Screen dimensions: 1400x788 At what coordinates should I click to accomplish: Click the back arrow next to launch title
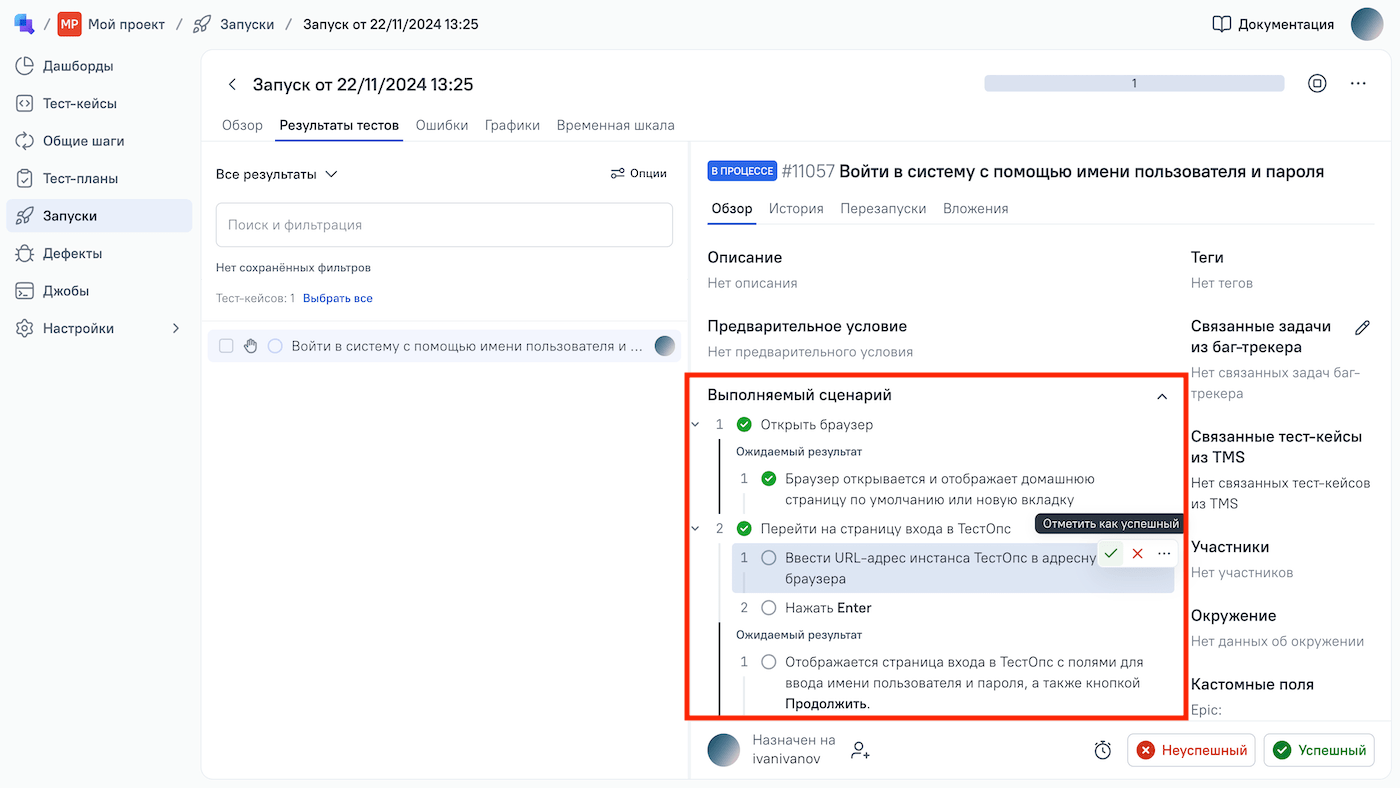click(232, 85)
